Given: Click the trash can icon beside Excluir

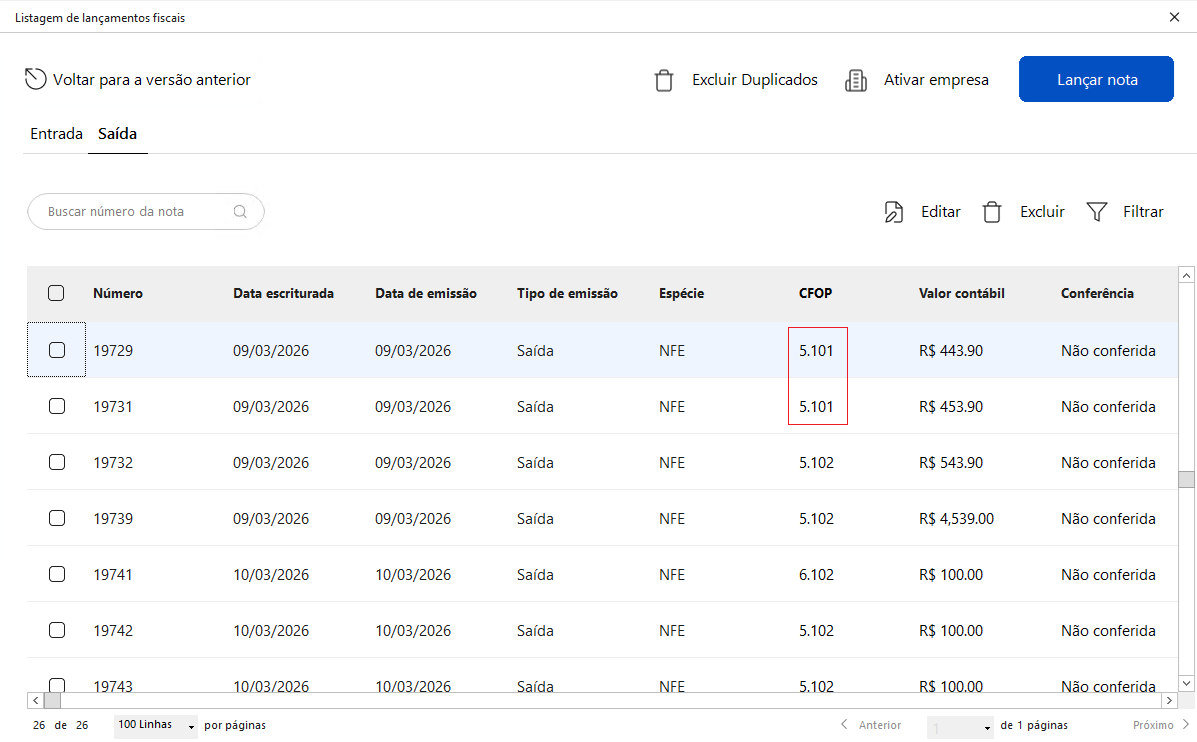Looking at the screenshot, I should point(992,211).
